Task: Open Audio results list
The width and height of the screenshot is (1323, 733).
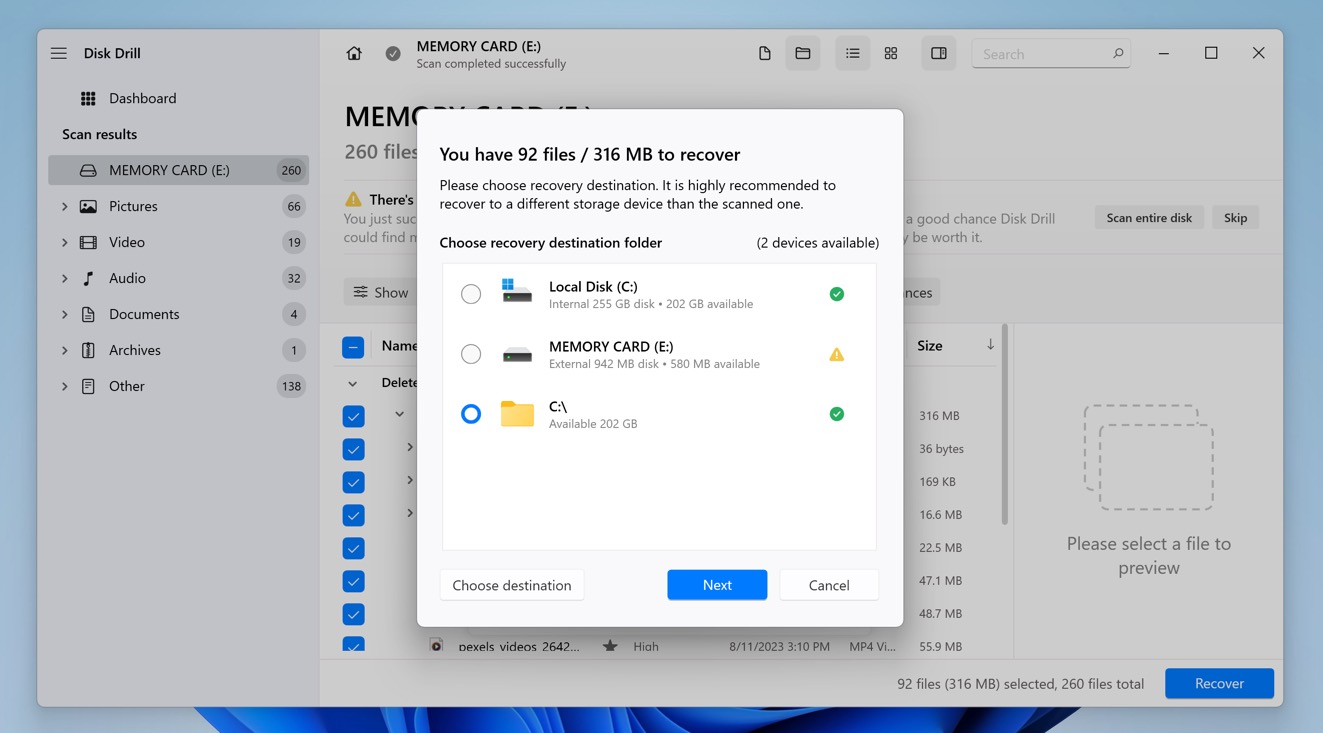Action: 178,278
